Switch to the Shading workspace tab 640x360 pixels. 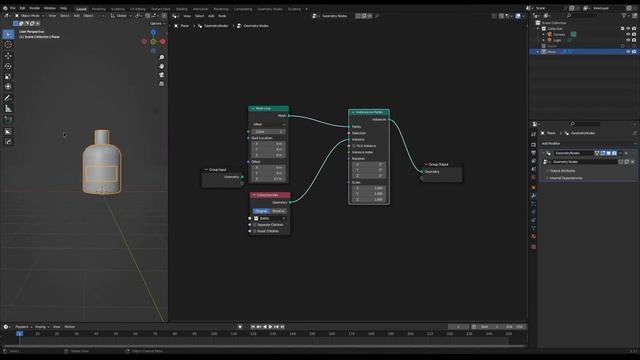click(182, 9)
